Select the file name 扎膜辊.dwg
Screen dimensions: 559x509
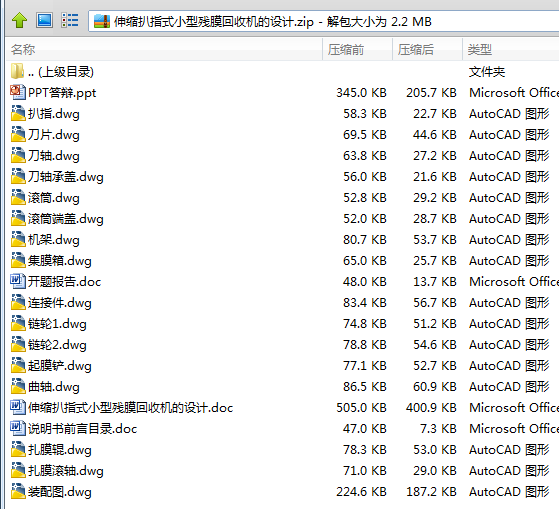point(60,450)
